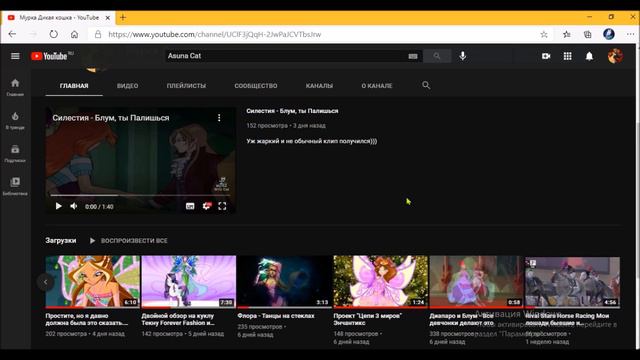Open 'Проект "Цепи 3 миров"' video title

point(367,319)
